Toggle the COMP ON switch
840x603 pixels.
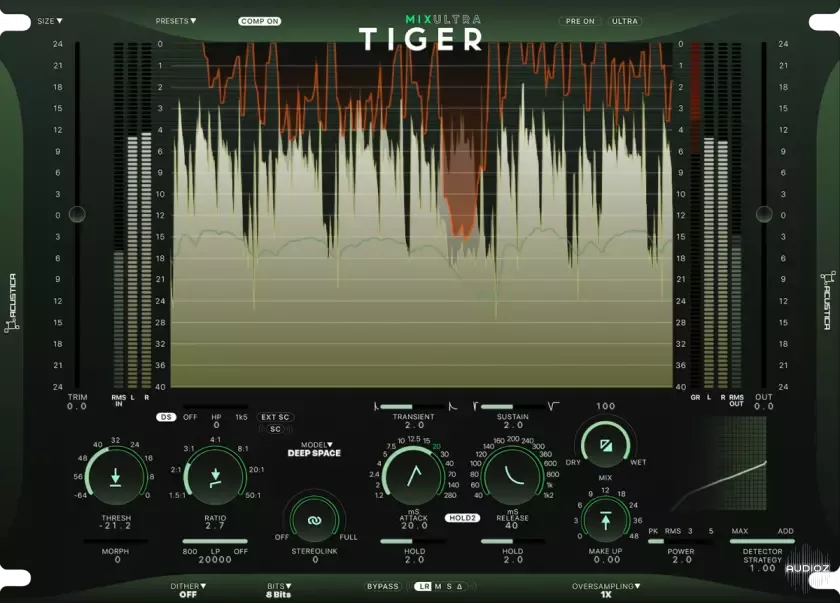pyautogui.click(x=259, y=21)
